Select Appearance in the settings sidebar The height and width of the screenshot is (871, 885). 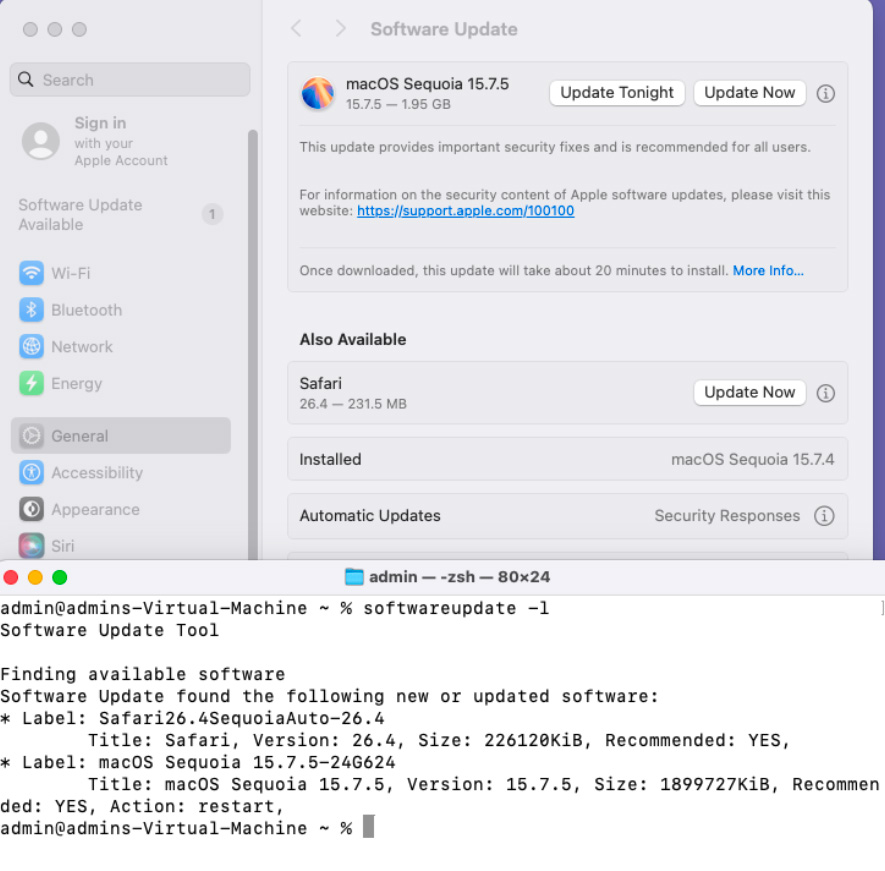121,509
